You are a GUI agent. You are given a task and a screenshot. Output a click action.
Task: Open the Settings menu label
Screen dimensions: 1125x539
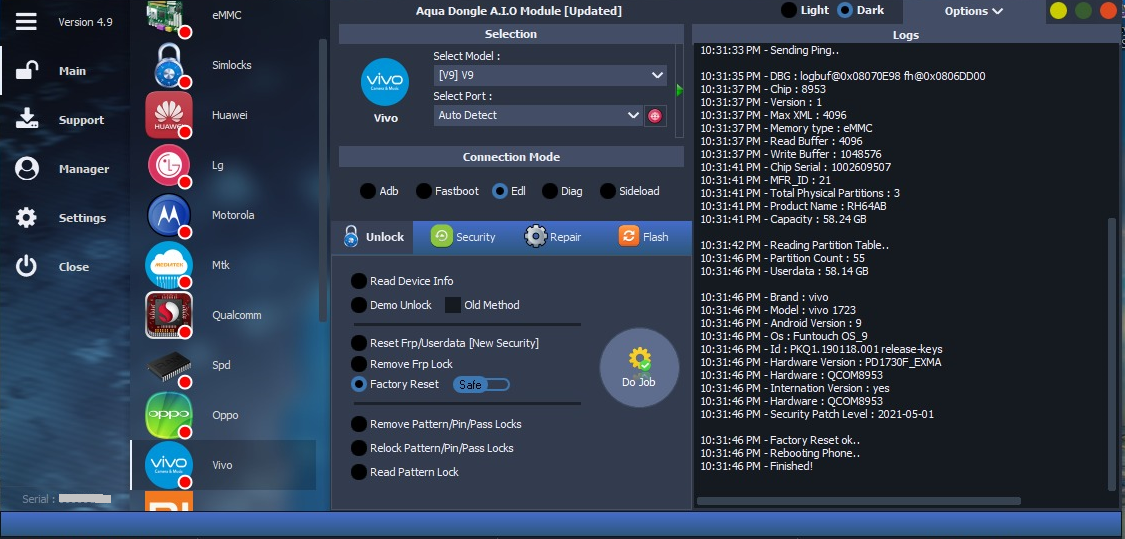point(83,217)
